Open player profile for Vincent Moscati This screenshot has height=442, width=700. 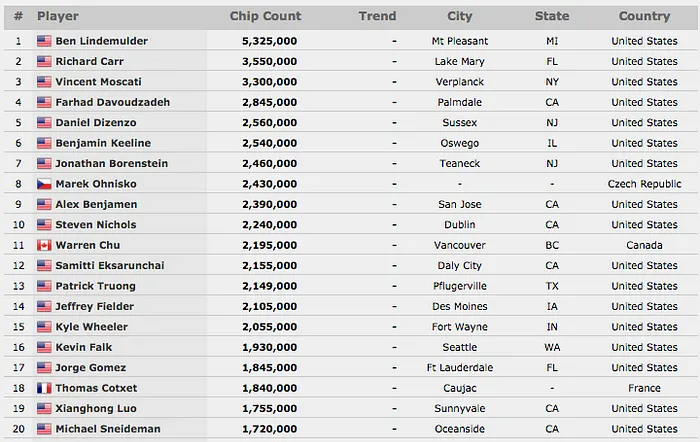tap(98, 82)
